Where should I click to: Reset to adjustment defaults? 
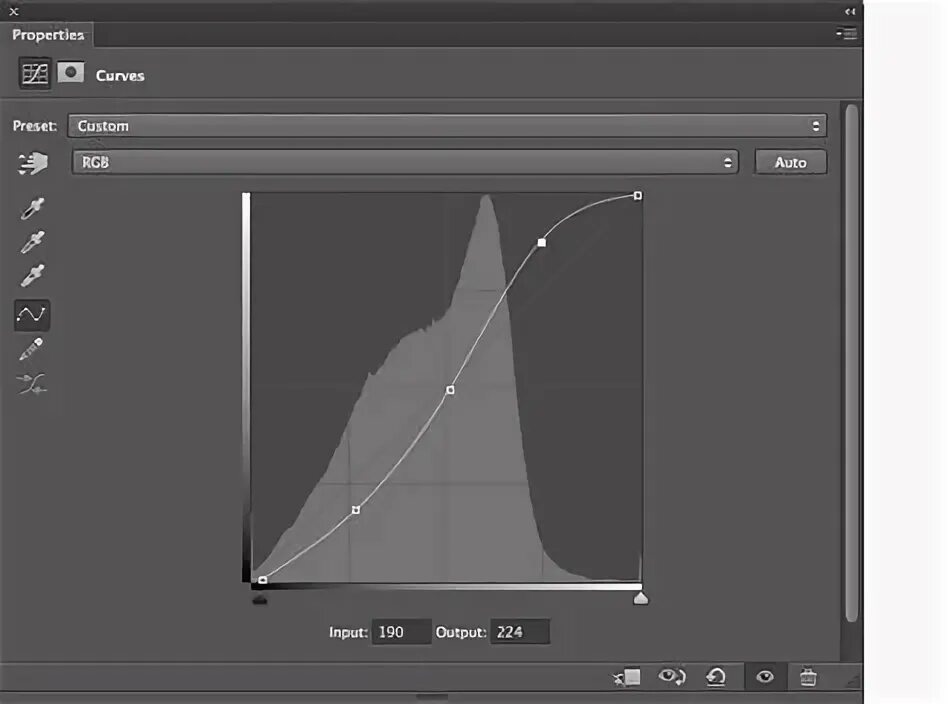click(x=716, y=677)
